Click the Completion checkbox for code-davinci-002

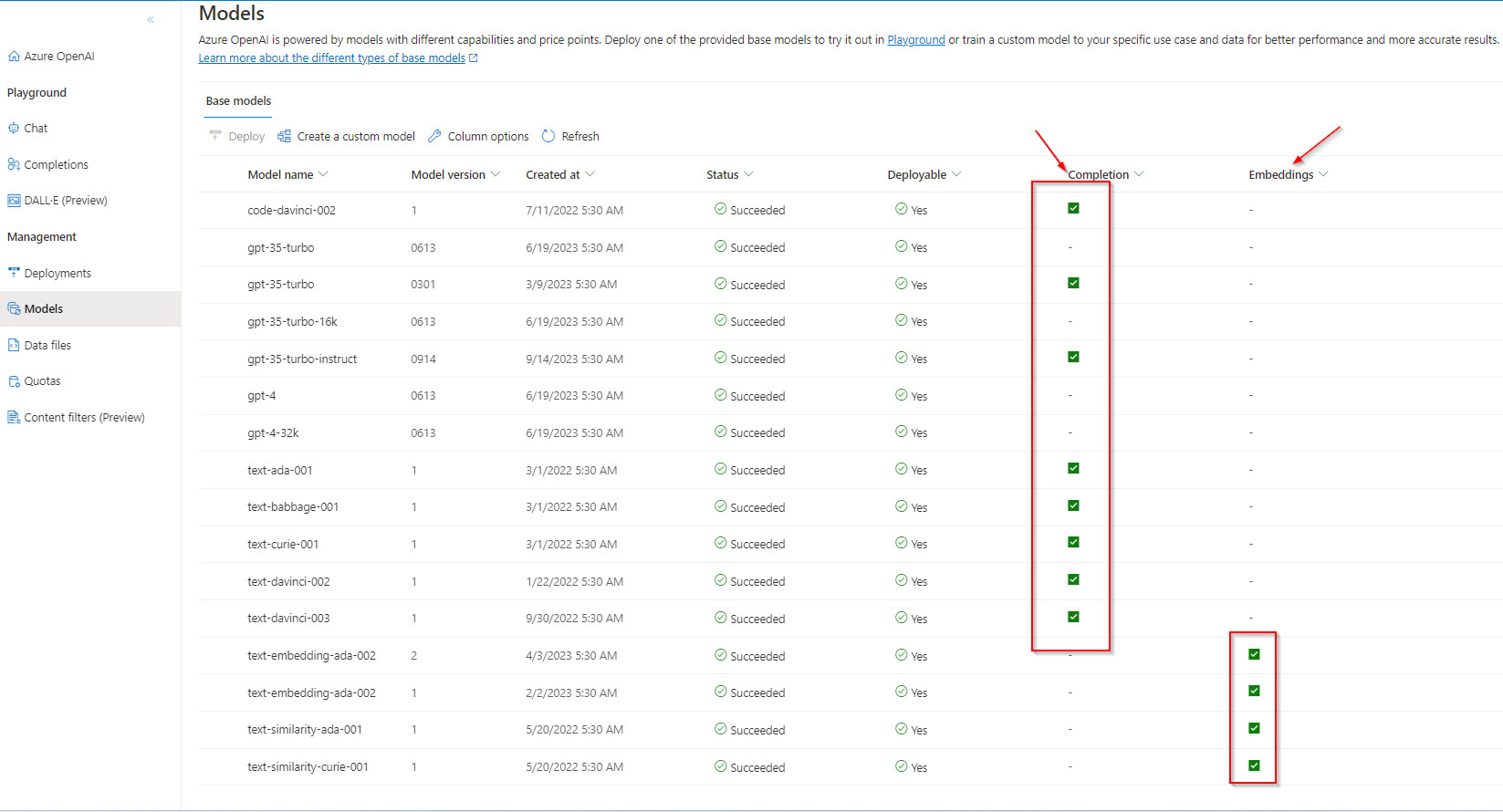[x=1073, y=208]
